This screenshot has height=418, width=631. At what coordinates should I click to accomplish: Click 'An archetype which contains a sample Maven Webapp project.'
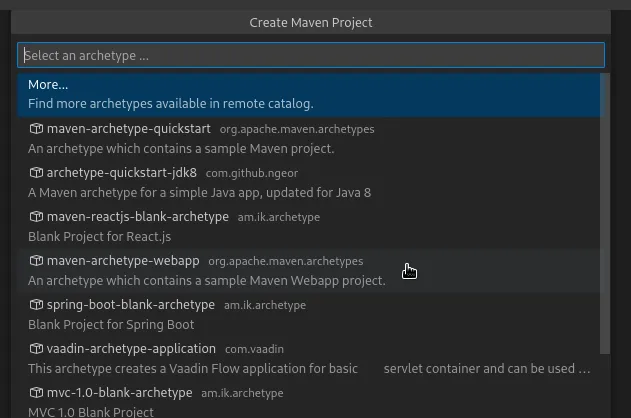(x=207, y=280)
